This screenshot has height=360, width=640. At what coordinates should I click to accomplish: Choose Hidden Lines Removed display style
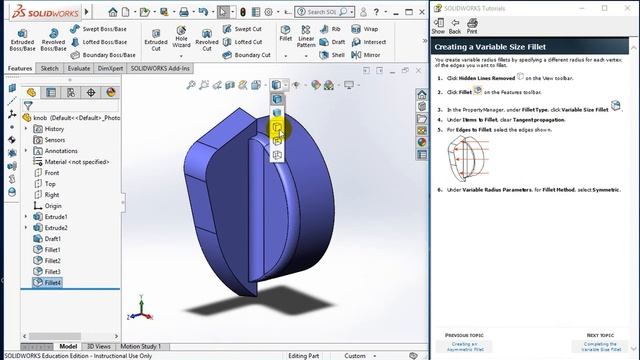[277, 127]
